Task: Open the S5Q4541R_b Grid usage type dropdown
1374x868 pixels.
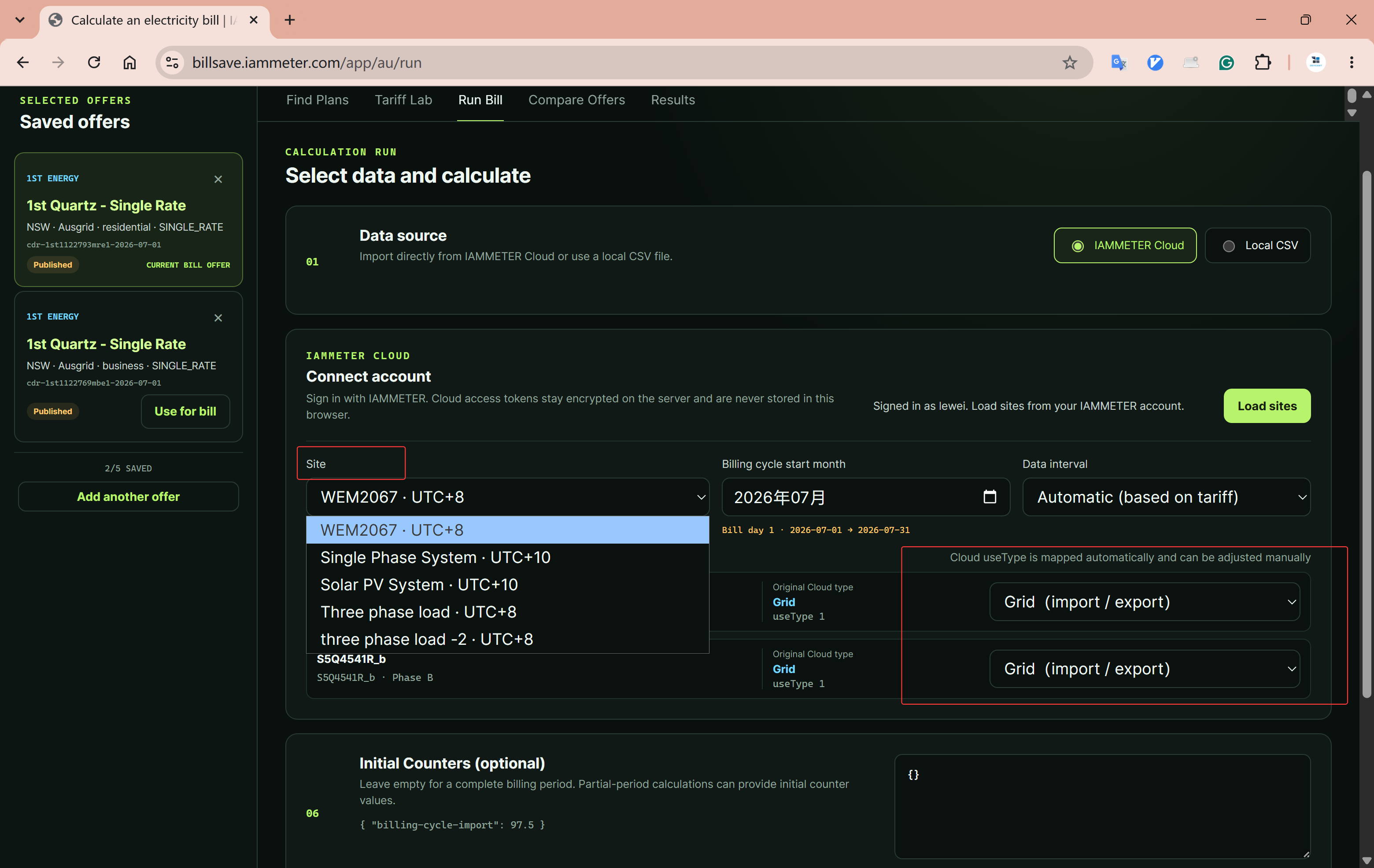Action: tap(1145, 669)
